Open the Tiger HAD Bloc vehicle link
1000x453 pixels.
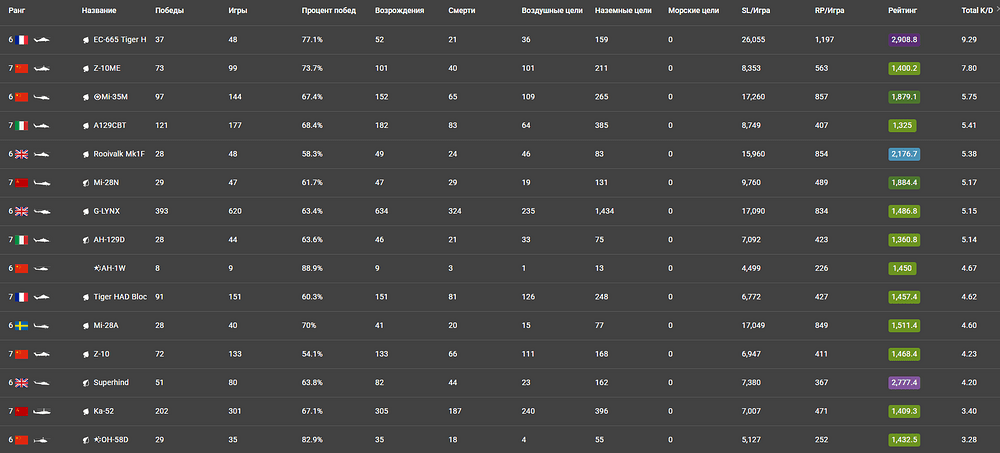pyautogui.click(x=120, y=297)
